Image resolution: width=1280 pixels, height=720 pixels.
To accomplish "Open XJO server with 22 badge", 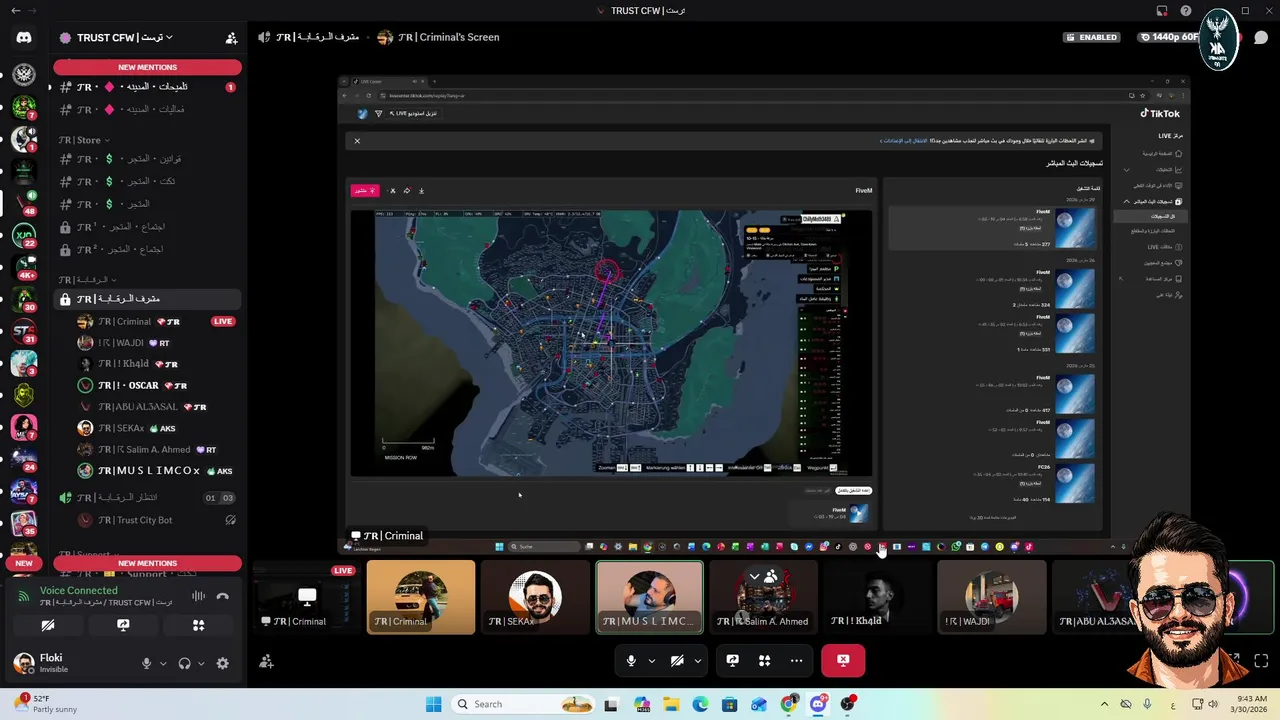I will 24,236.
